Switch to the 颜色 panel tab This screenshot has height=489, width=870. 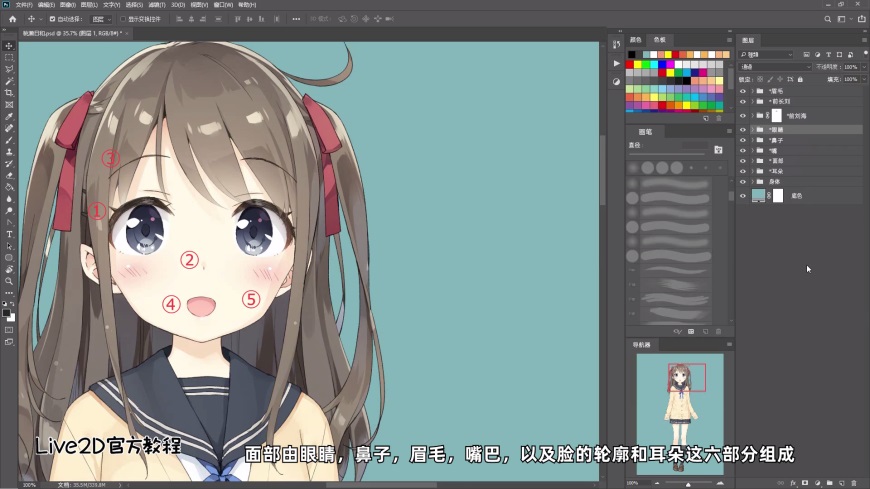coord(636,40)
